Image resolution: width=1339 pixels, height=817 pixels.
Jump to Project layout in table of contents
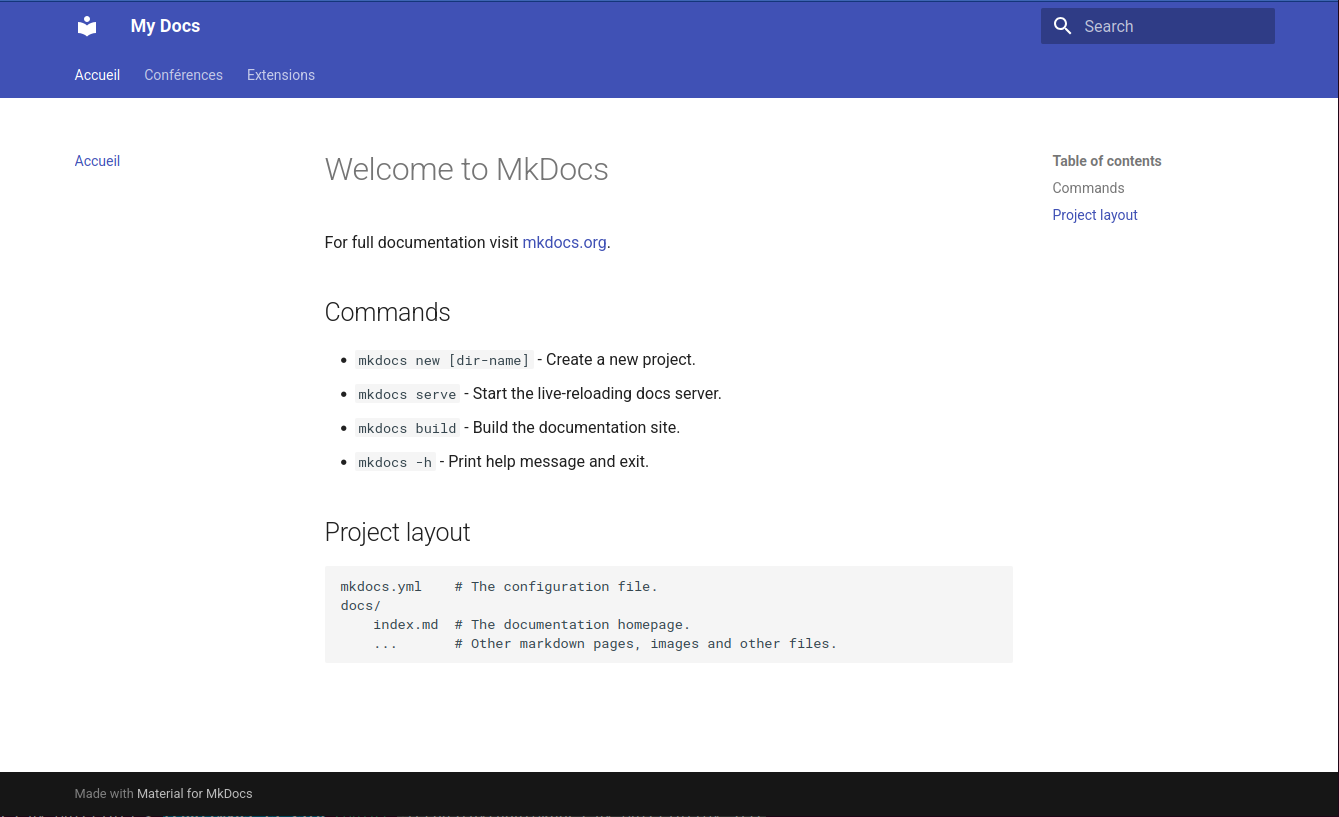tap(1095, 215)
